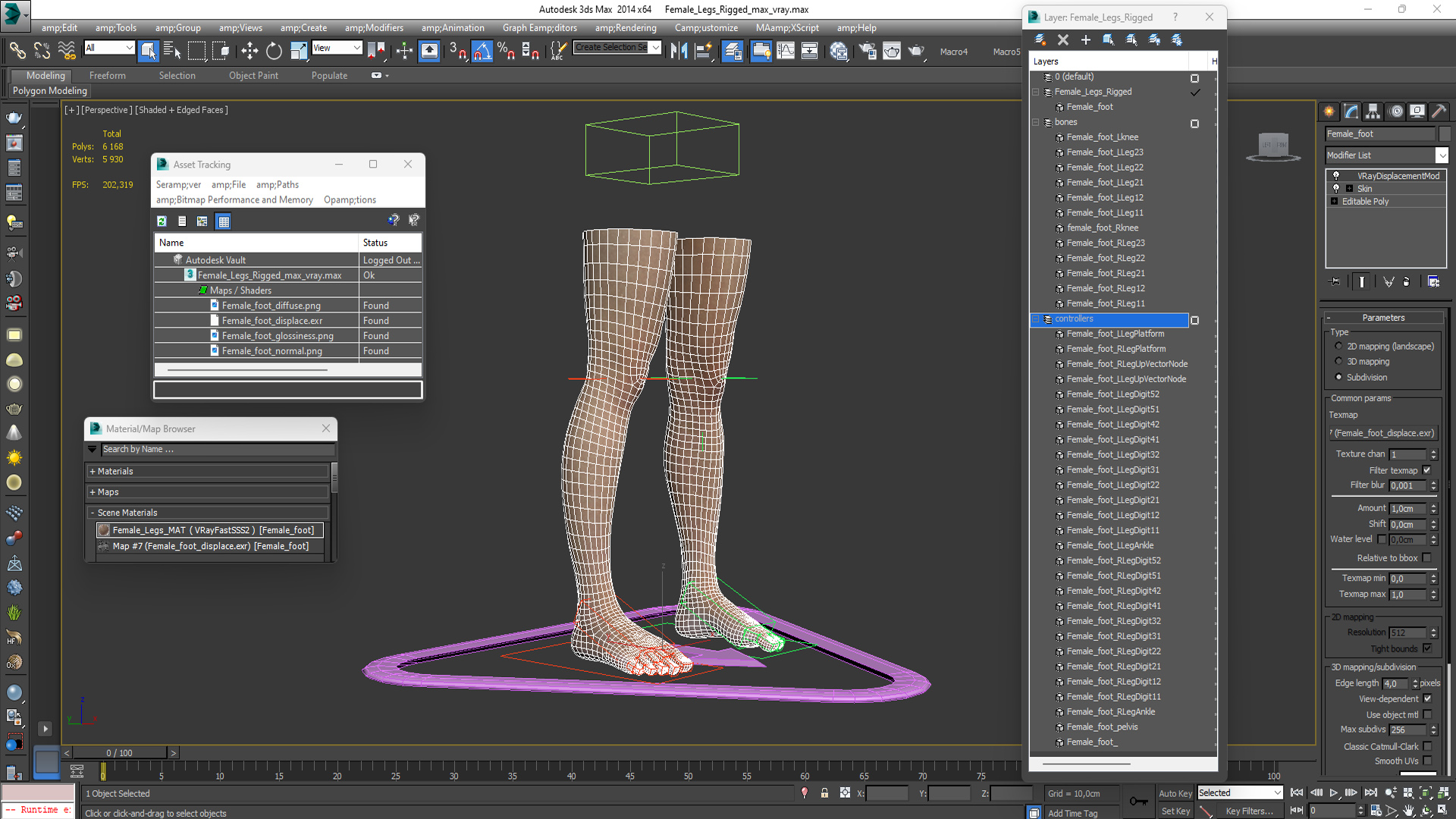Viewport: 1456px width, 819px height.
Task: Open the Create command panel tab
Action: [1329, 111]
